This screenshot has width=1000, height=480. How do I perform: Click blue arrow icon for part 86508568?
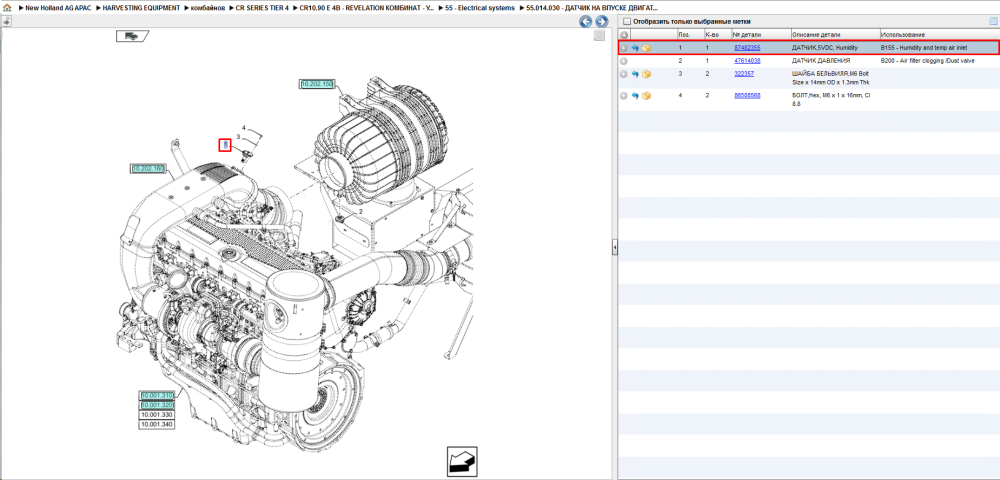click(x=635, y=96)
